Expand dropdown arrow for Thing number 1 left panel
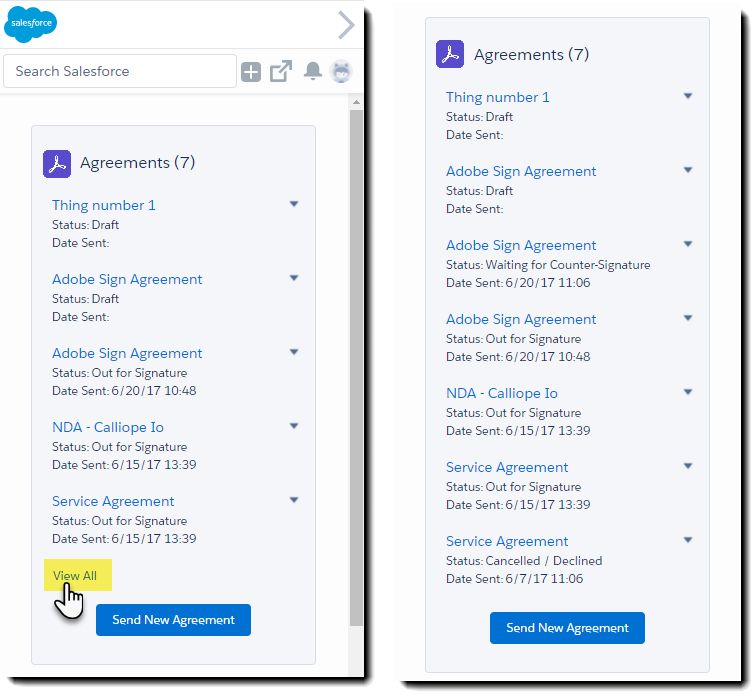Screen dimensions: 756x697 [294, 204]
